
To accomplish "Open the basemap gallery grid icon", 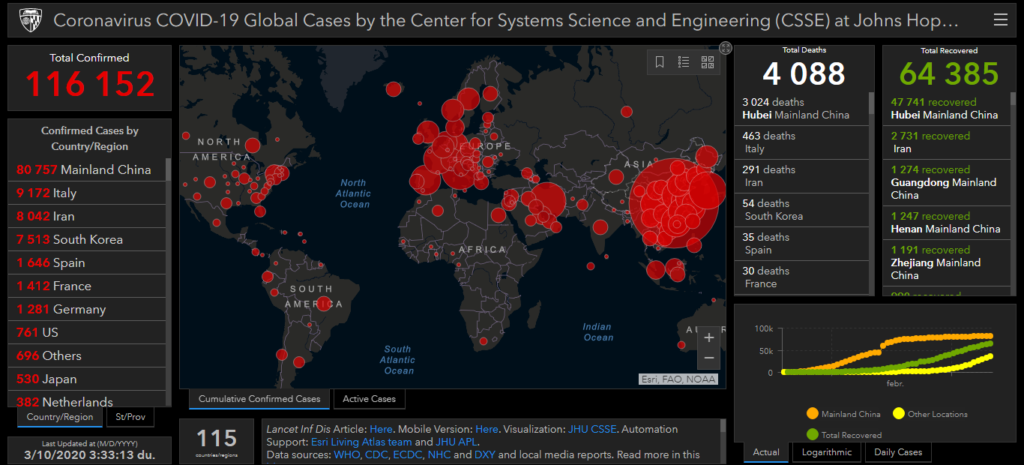I will coord(707,62).
